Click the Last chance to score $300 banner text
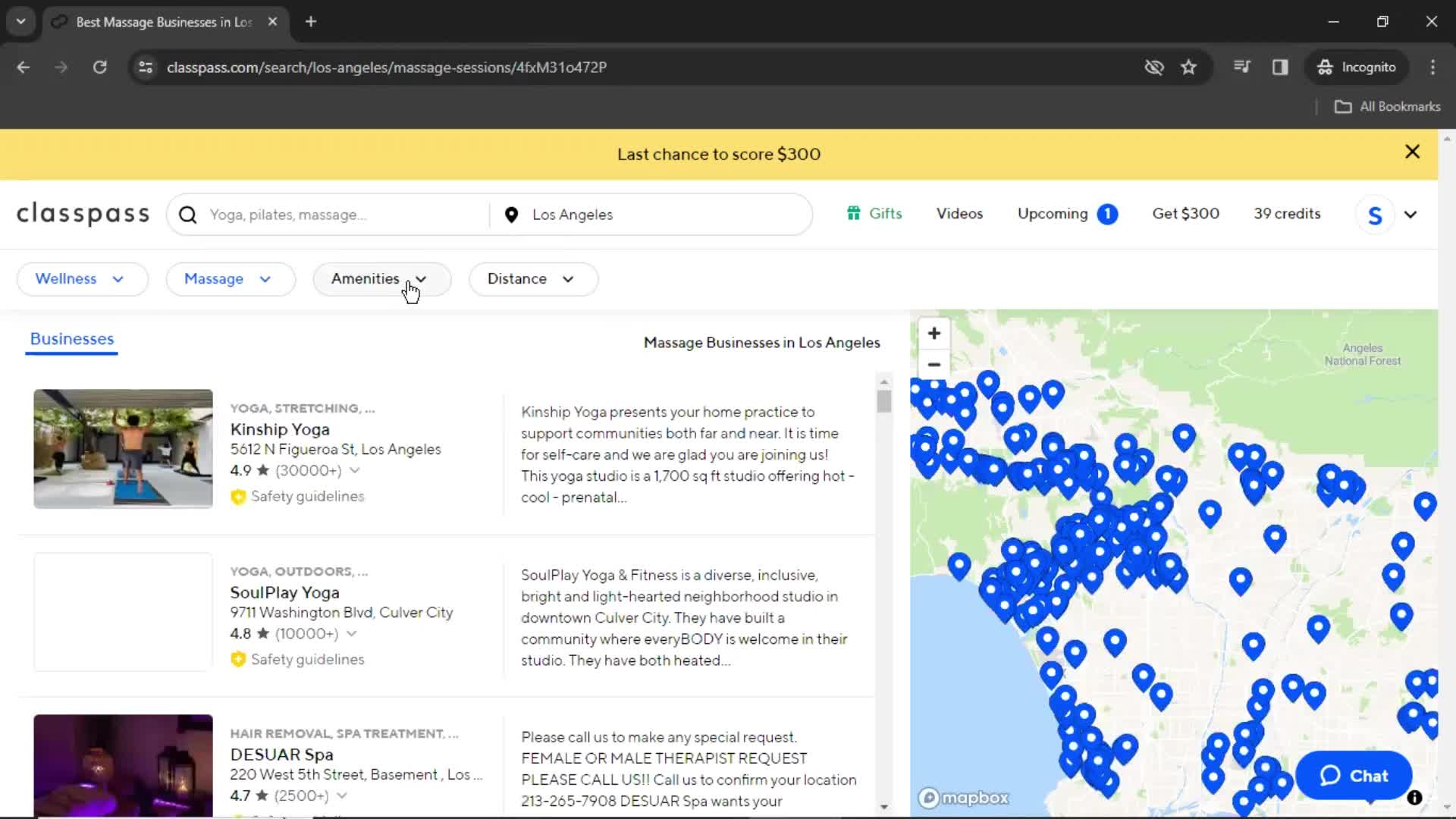 (719, 154)
